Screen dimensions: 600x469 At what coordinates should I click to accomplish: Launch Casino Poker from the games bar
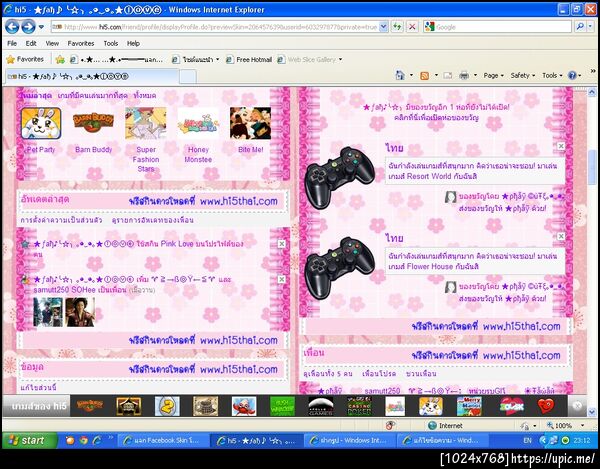click(x=359, y=406)
